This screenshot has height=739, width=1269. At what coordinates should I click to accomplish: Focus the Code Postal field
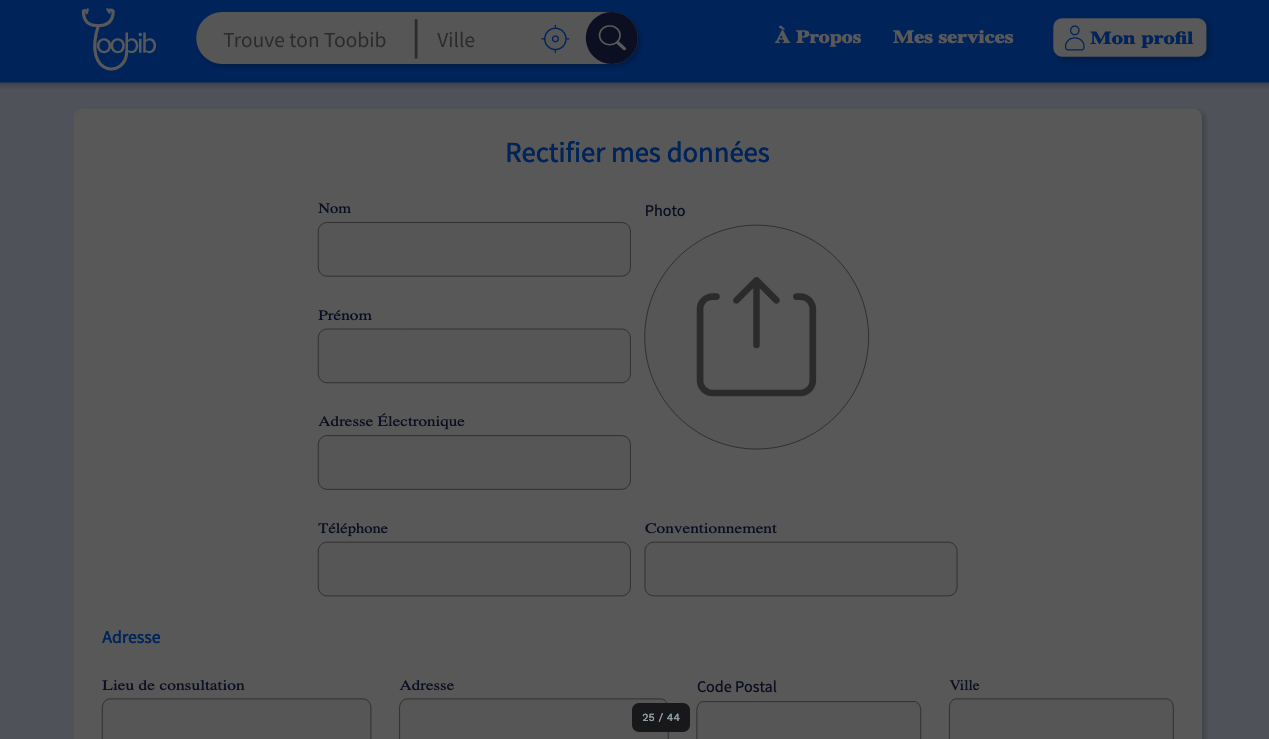coord(808,722)
